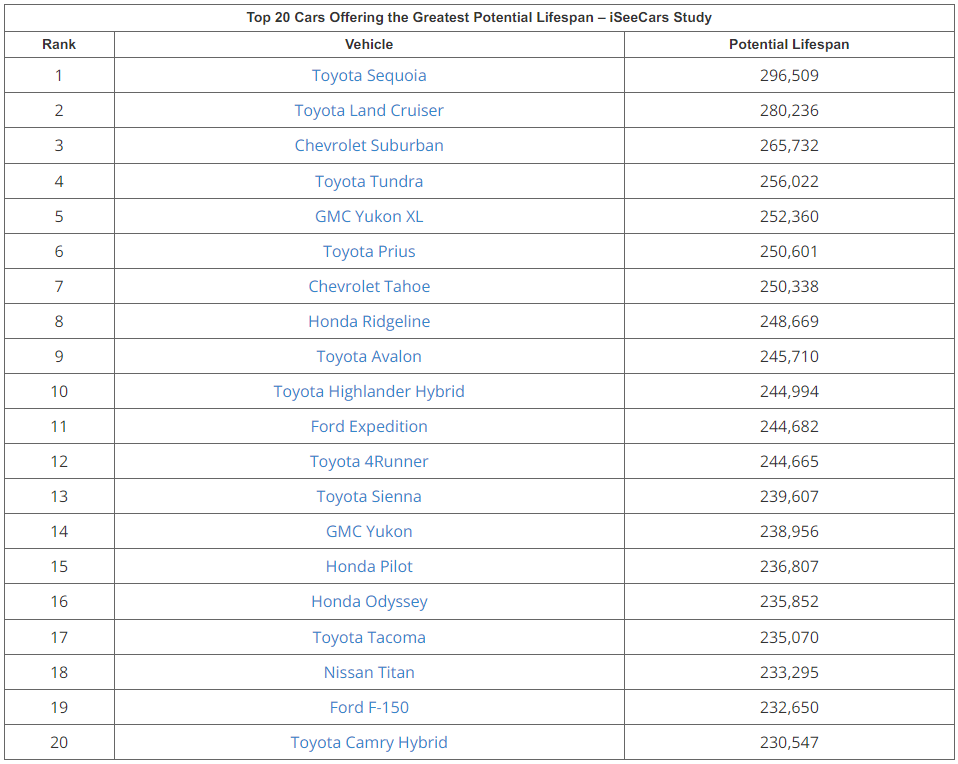Image resolution: width=958 pixels, height=764 pixels.
Task: Click the GMC Yukon link in row 14
Action: pyautogui.click(x=369, y=531)
